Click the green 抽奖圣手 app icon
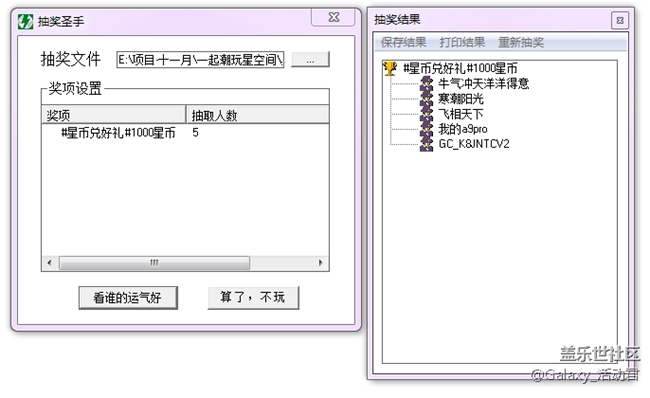Image resolution: width=650 pixels, height=398 pixels. (26, 22)
